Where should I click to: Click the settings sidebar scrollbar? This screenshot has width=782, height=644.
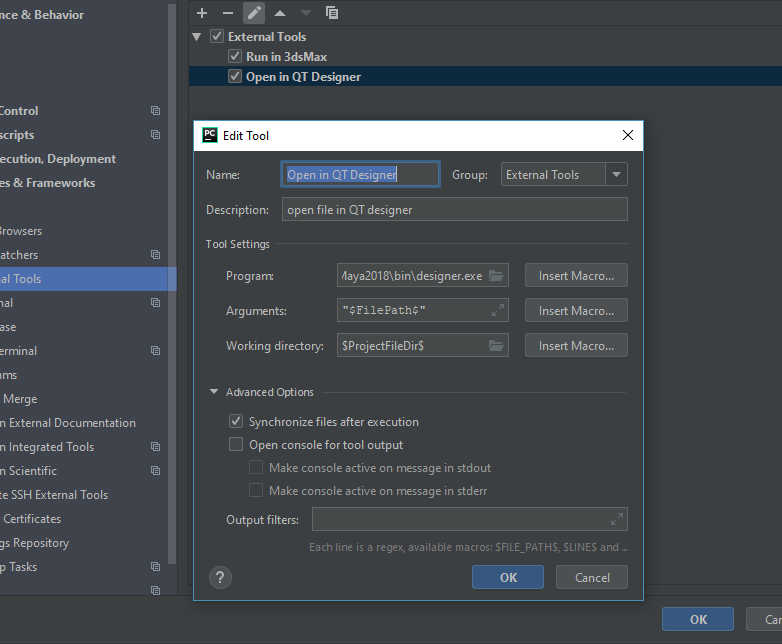tap(172, 284)
